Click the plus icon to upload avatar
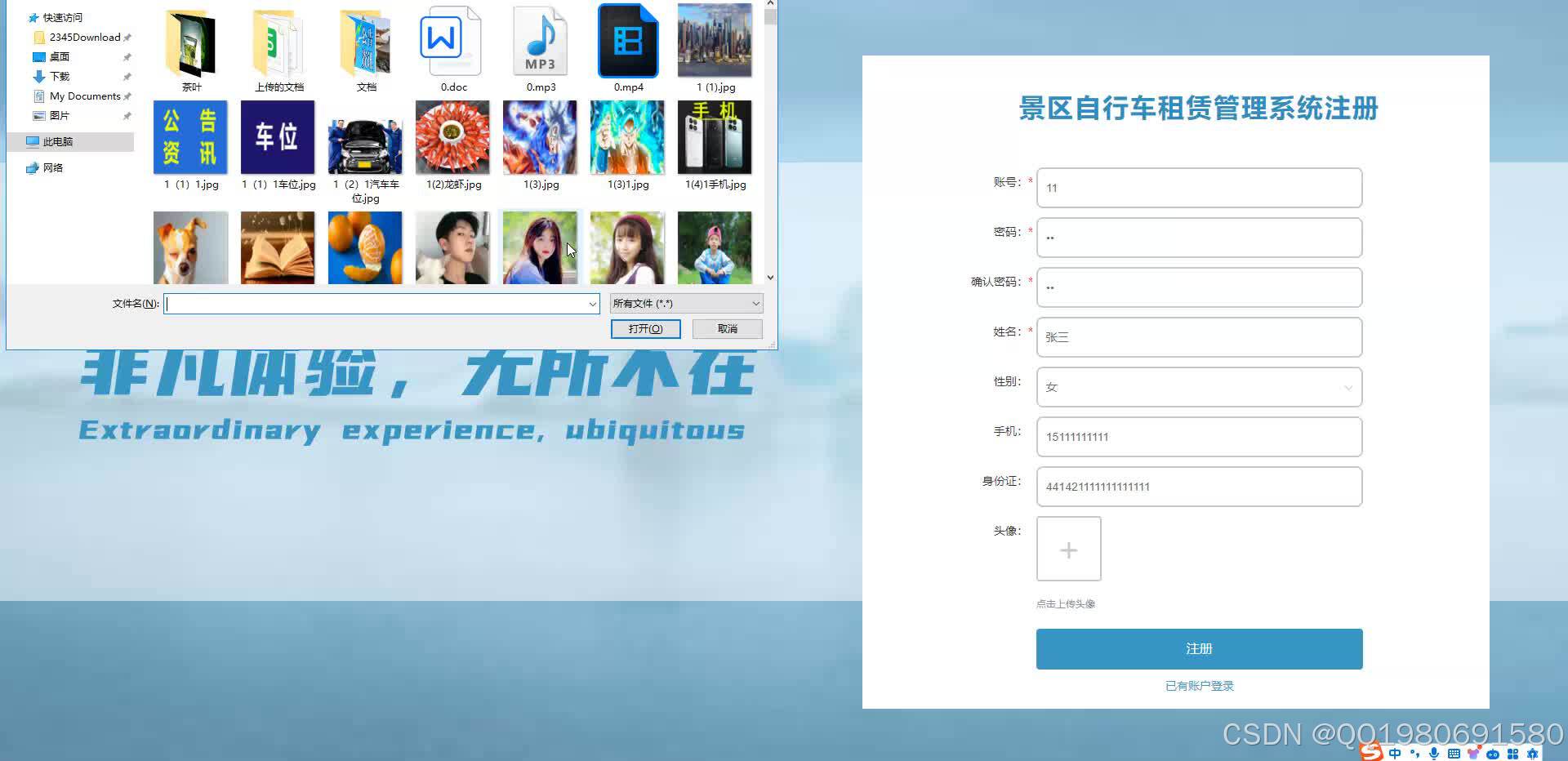Image resolution: width=1568 pixels, height=761 pixels. (1068, 550)
